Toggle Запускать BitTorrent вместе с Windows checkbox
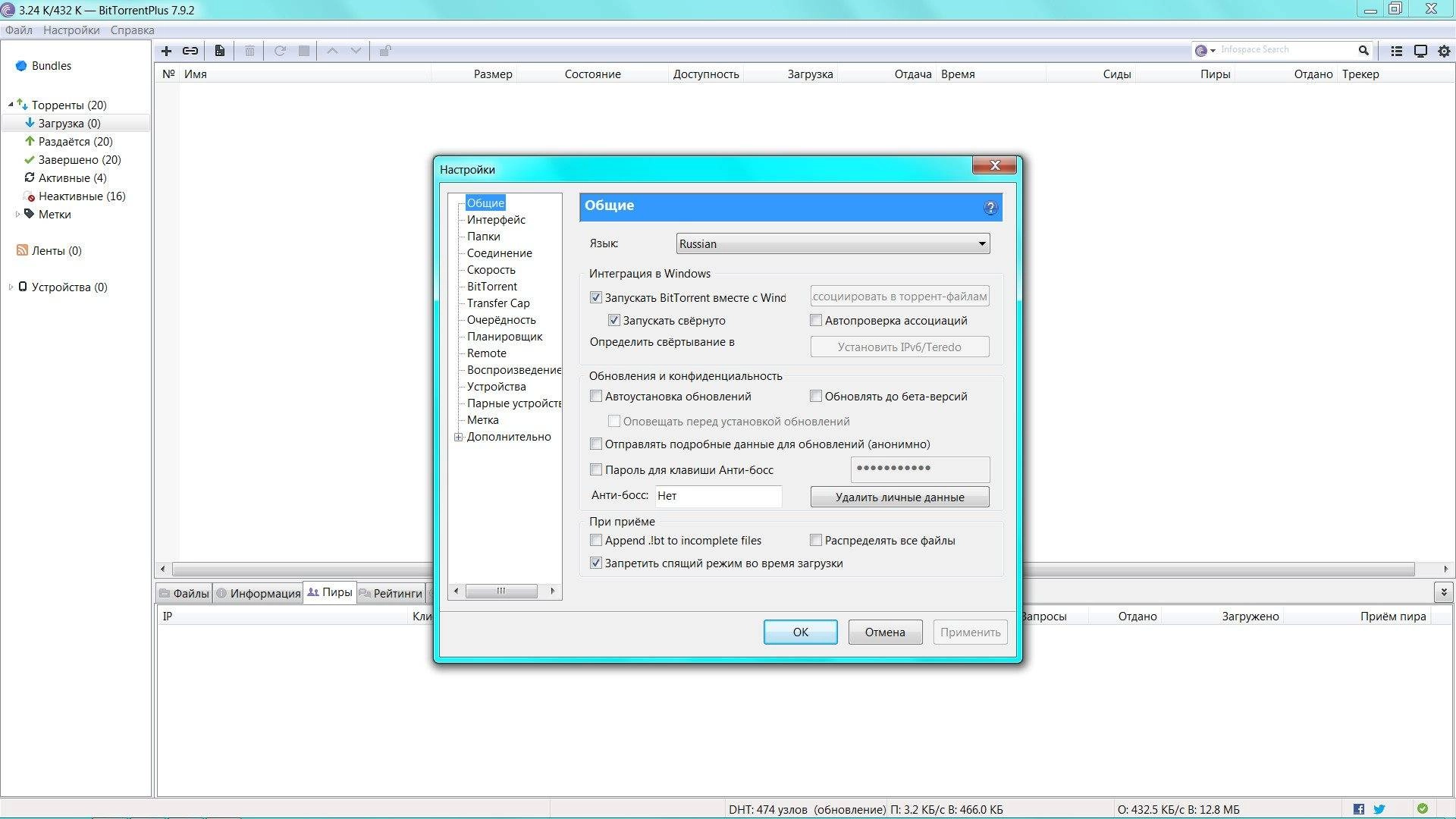 (596, 297)
